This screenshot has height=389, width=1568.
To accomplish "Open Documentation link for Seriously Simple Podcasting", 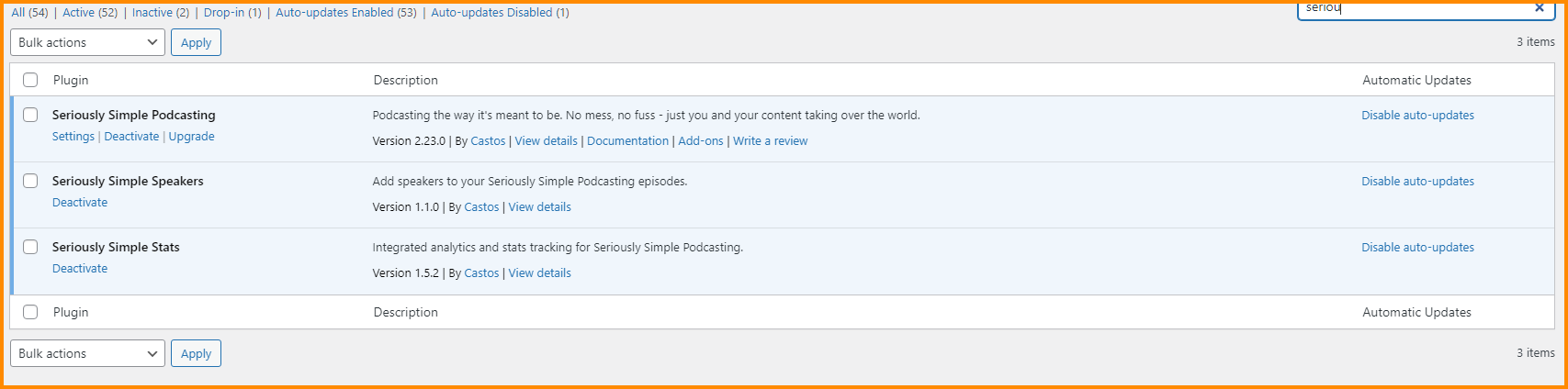I will pyautogui.click(x=627, y=140).
